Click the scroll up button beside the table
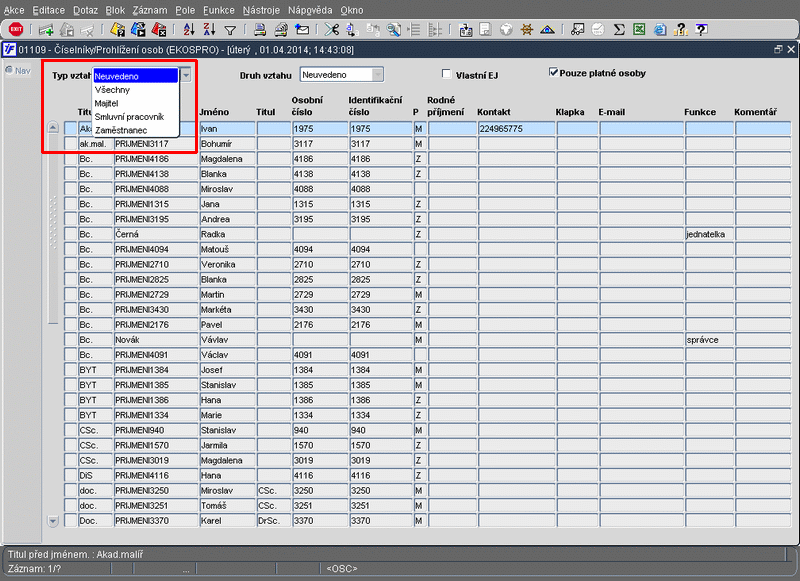800x581 pixels. (x=53, y=129)
